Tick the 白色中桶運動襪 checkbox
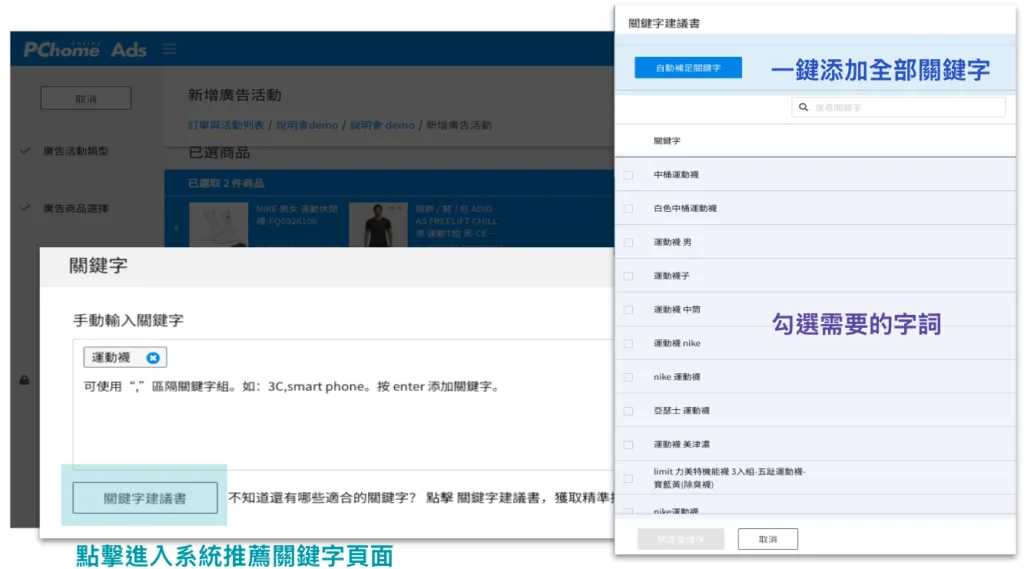Viewport: 1024px width, 569px height. coord(628,208)
